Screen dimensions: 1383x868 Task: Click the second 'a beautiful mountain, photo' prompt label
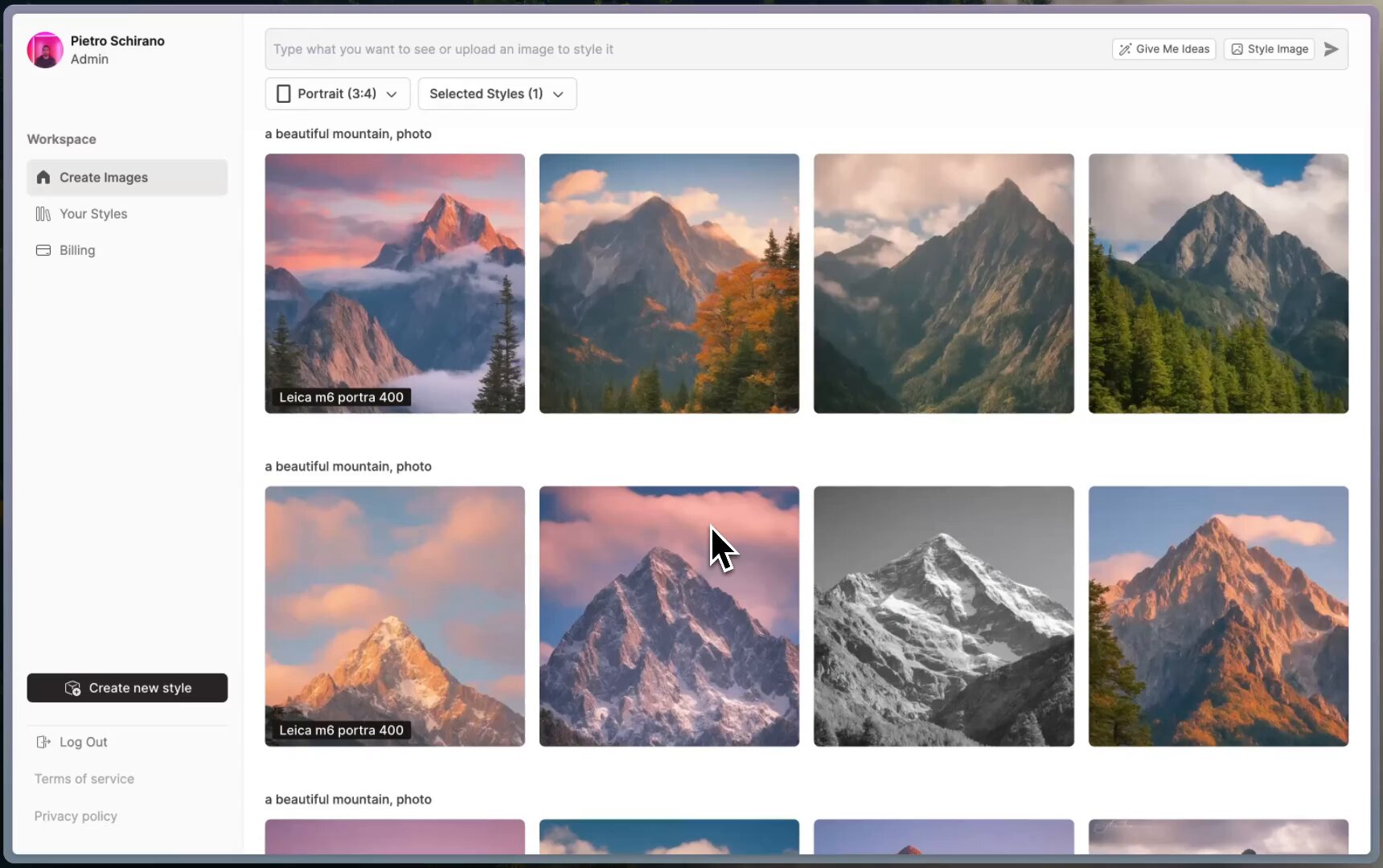(348, 466)
